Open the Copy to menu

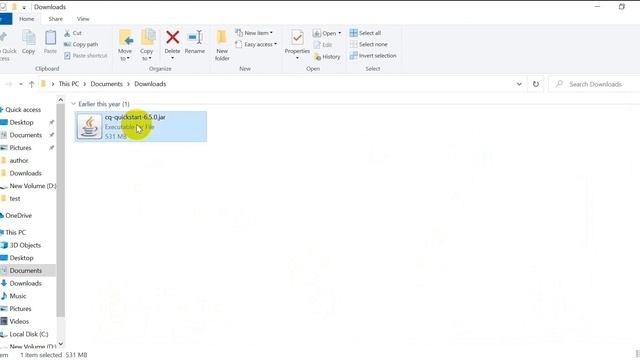tap(147, 45)
